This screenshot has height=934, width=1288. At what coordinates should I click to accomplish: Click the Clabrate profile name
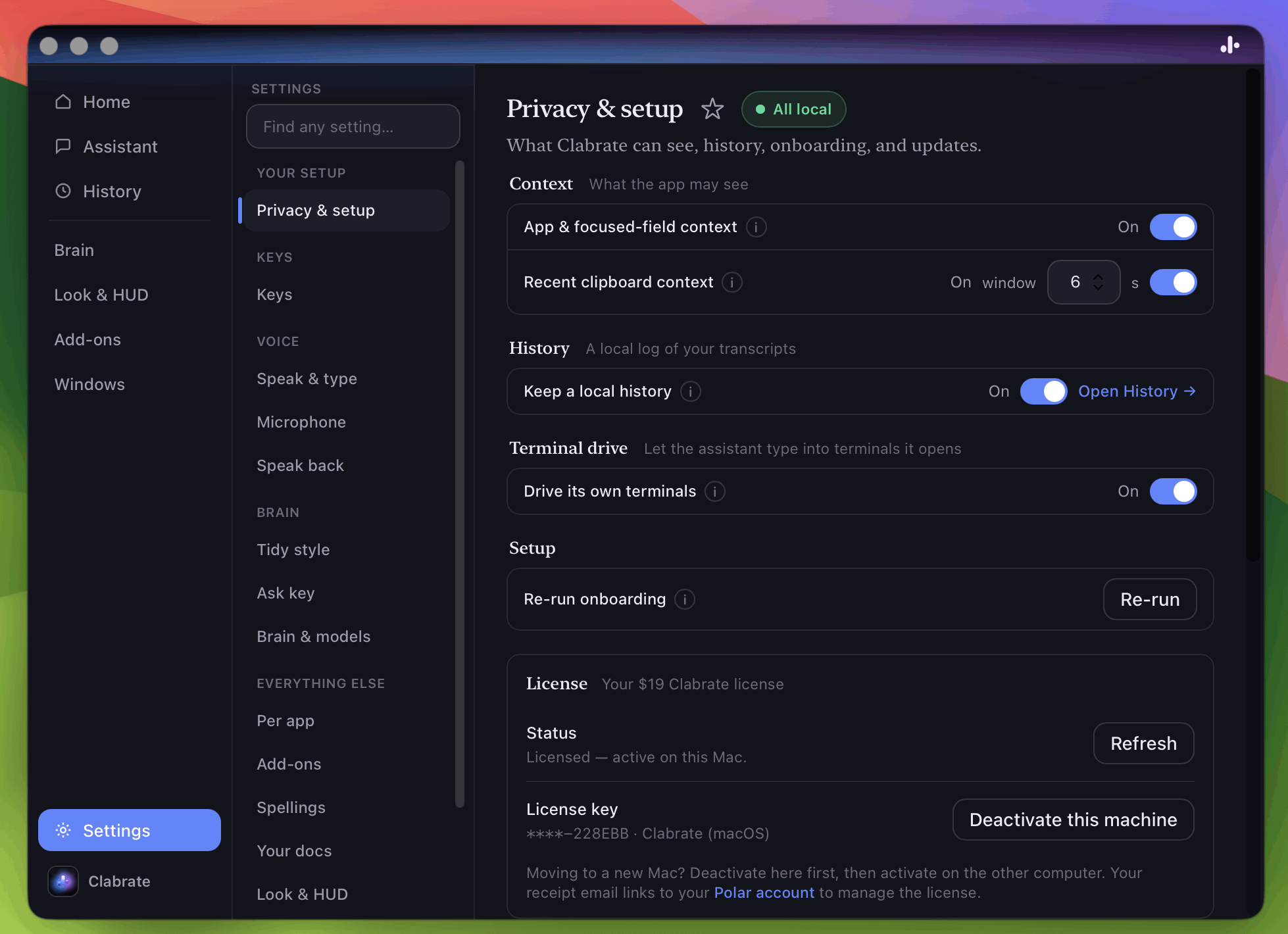119,881
